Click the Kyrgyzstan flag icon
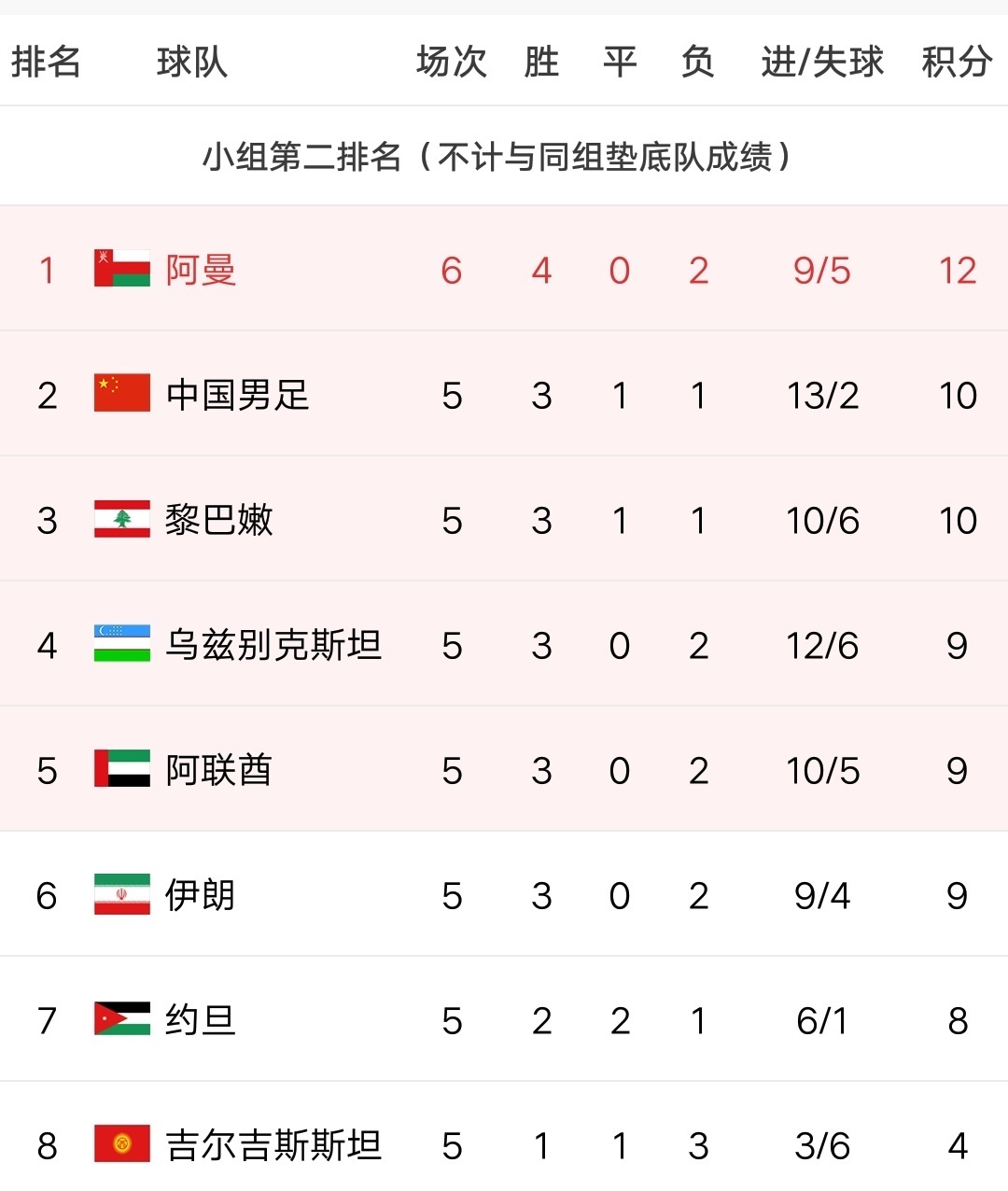The image size is (1008, 1191). [122, 1143]
